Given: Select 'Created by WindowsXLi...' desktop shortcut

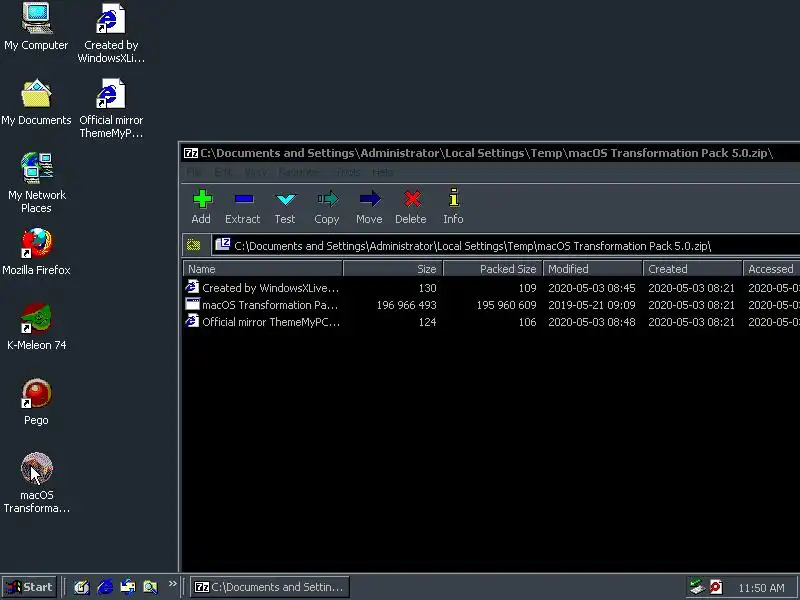Looking at the screenshot, I should pos(111,33).
